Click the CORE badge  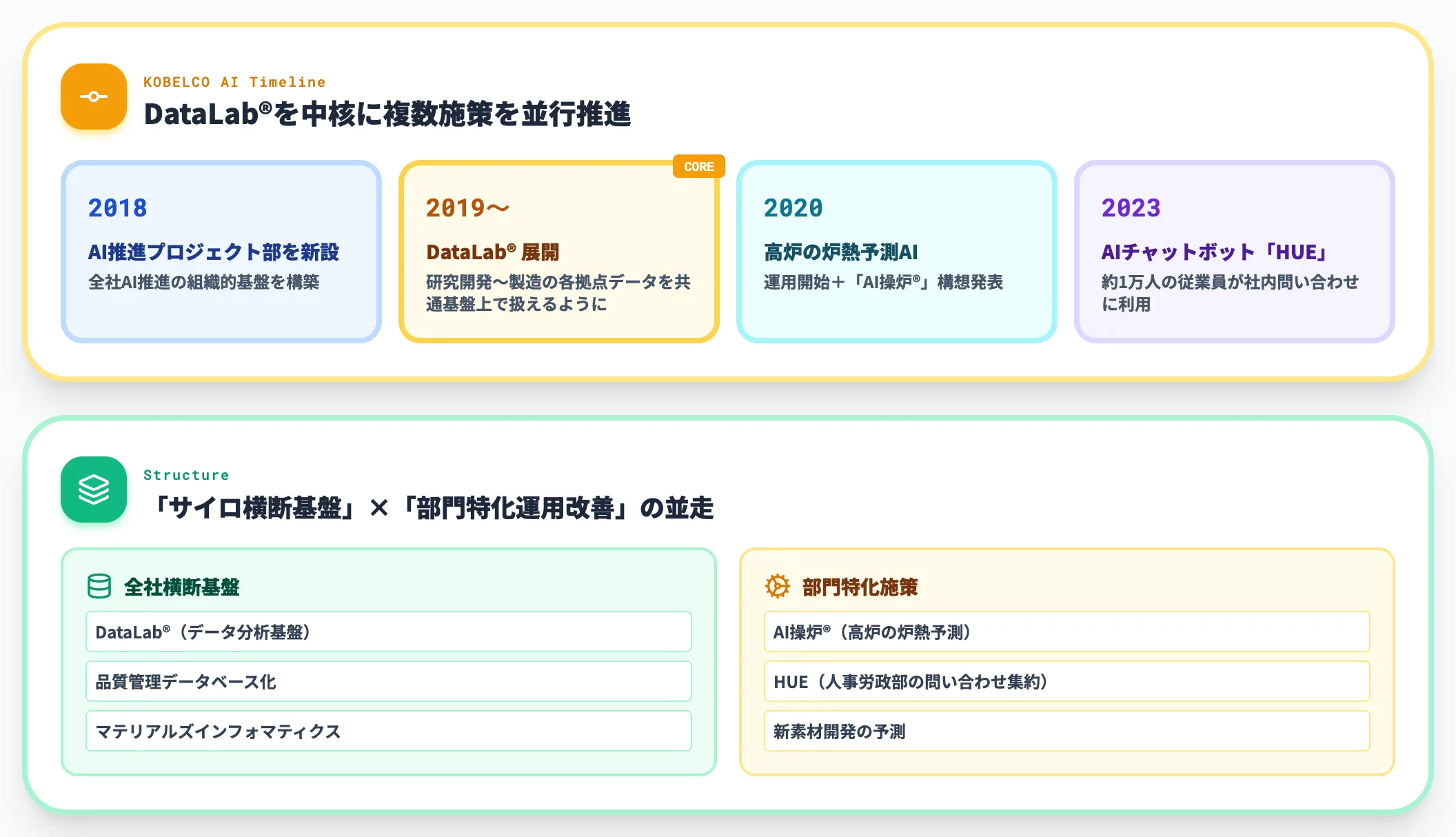pos(698,167)
